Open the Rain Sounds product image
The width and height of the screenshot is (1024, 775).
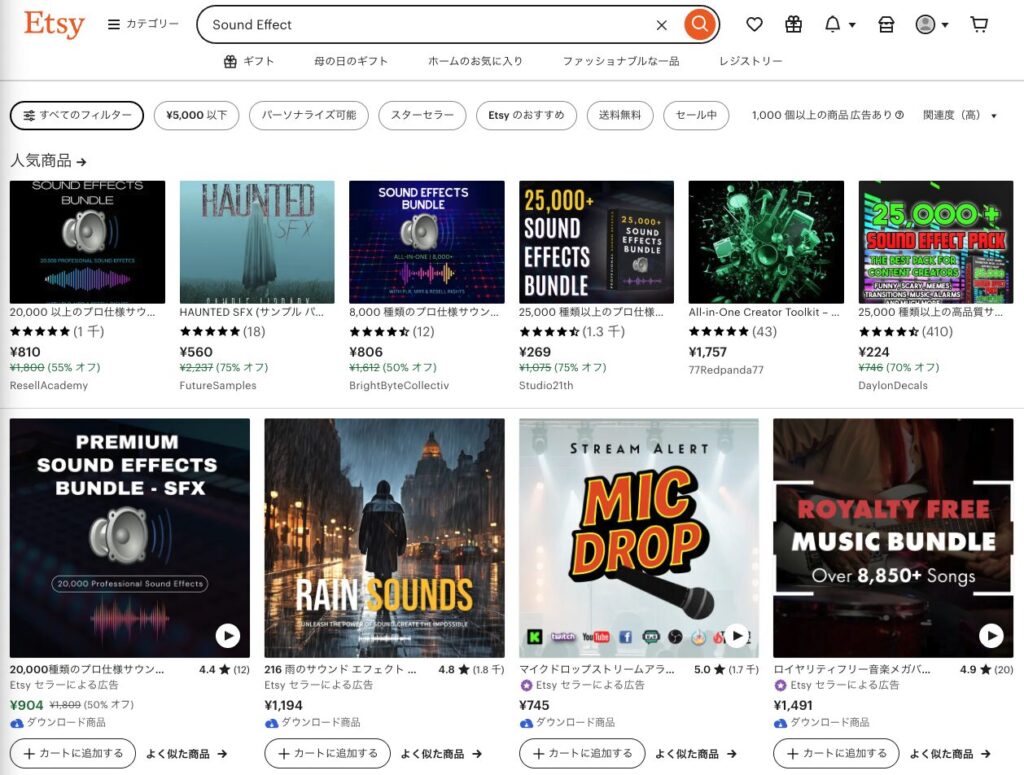tap(384, 538)
